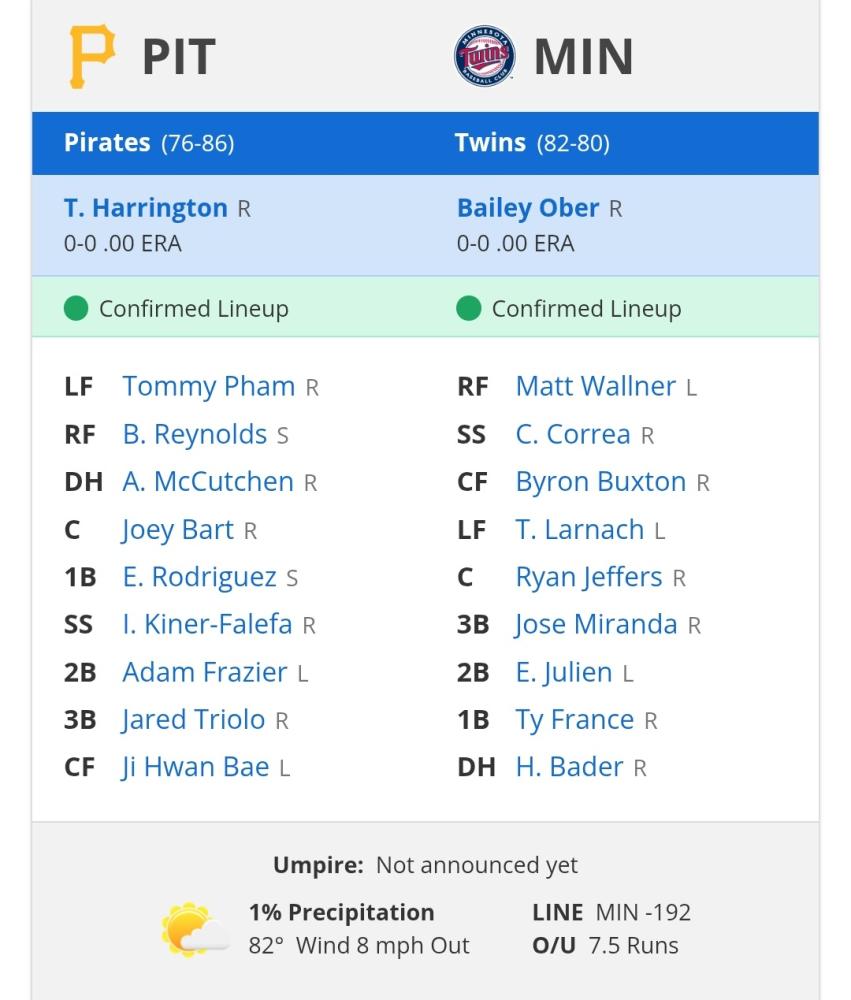Open Ji Hwan Bae's profile

click(195, 767)
